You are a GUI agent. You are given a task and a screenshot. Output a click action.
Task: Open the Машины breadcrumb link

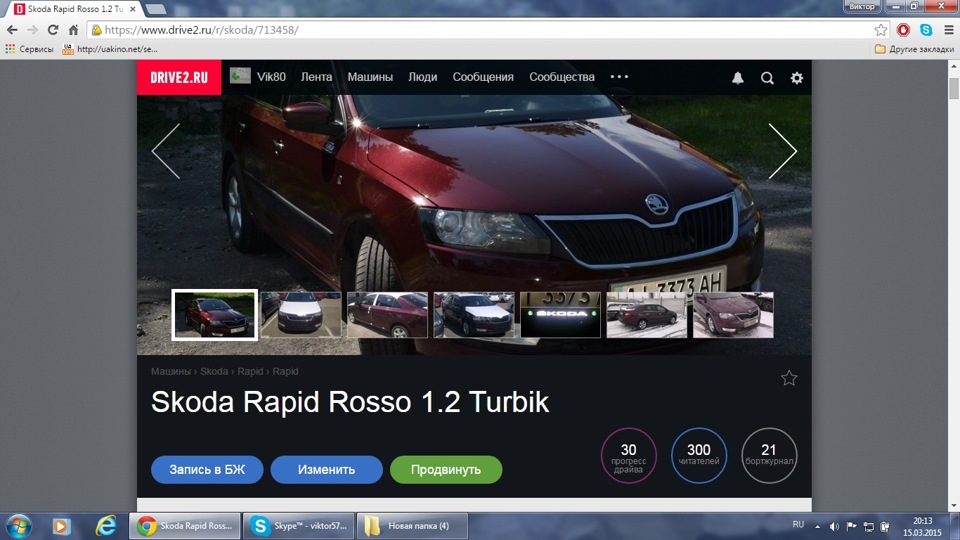[x=171, y=372]
